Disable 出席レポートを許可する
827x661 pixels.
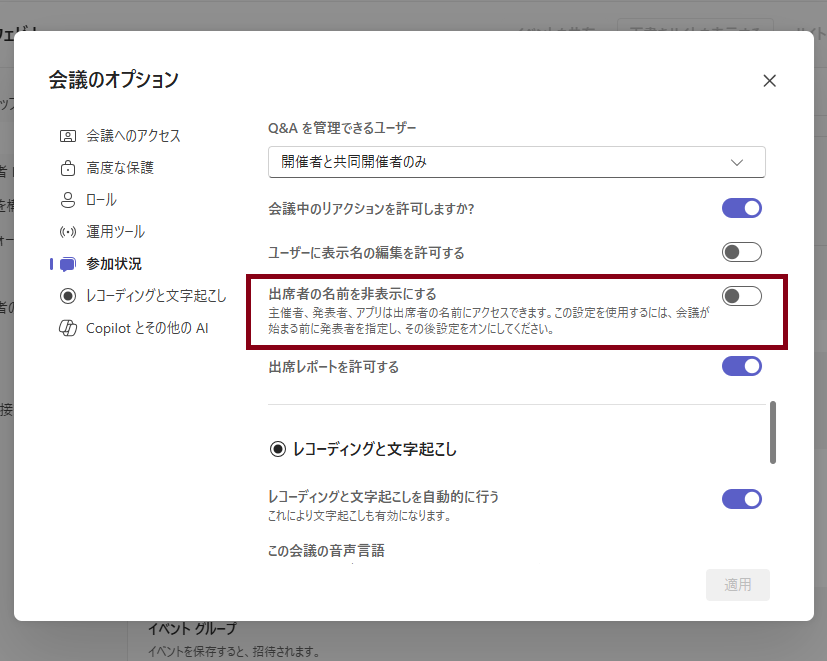pos(741,366)
